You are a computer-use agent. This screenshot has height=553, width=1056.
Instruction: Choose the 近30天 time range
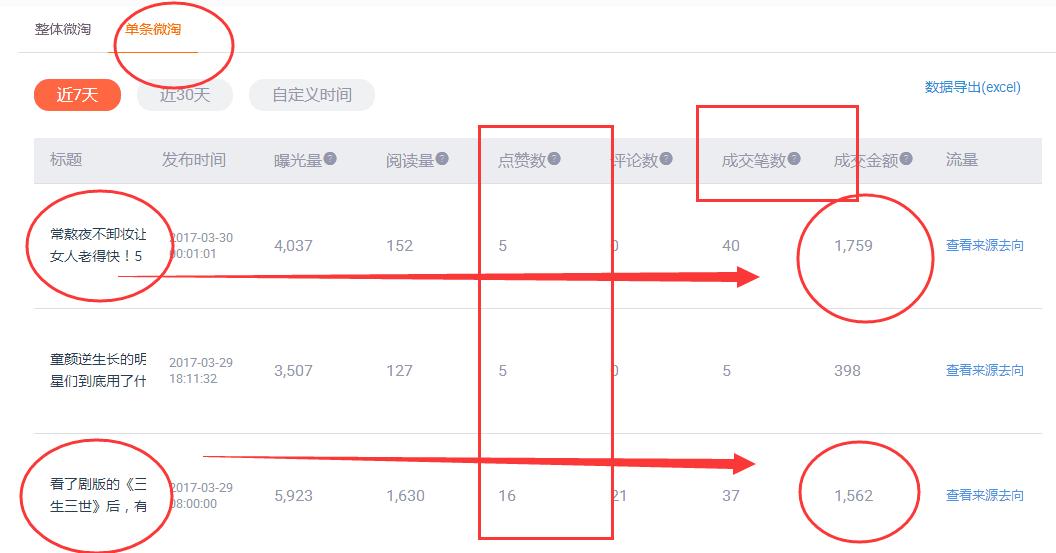(x=185, y=95)
